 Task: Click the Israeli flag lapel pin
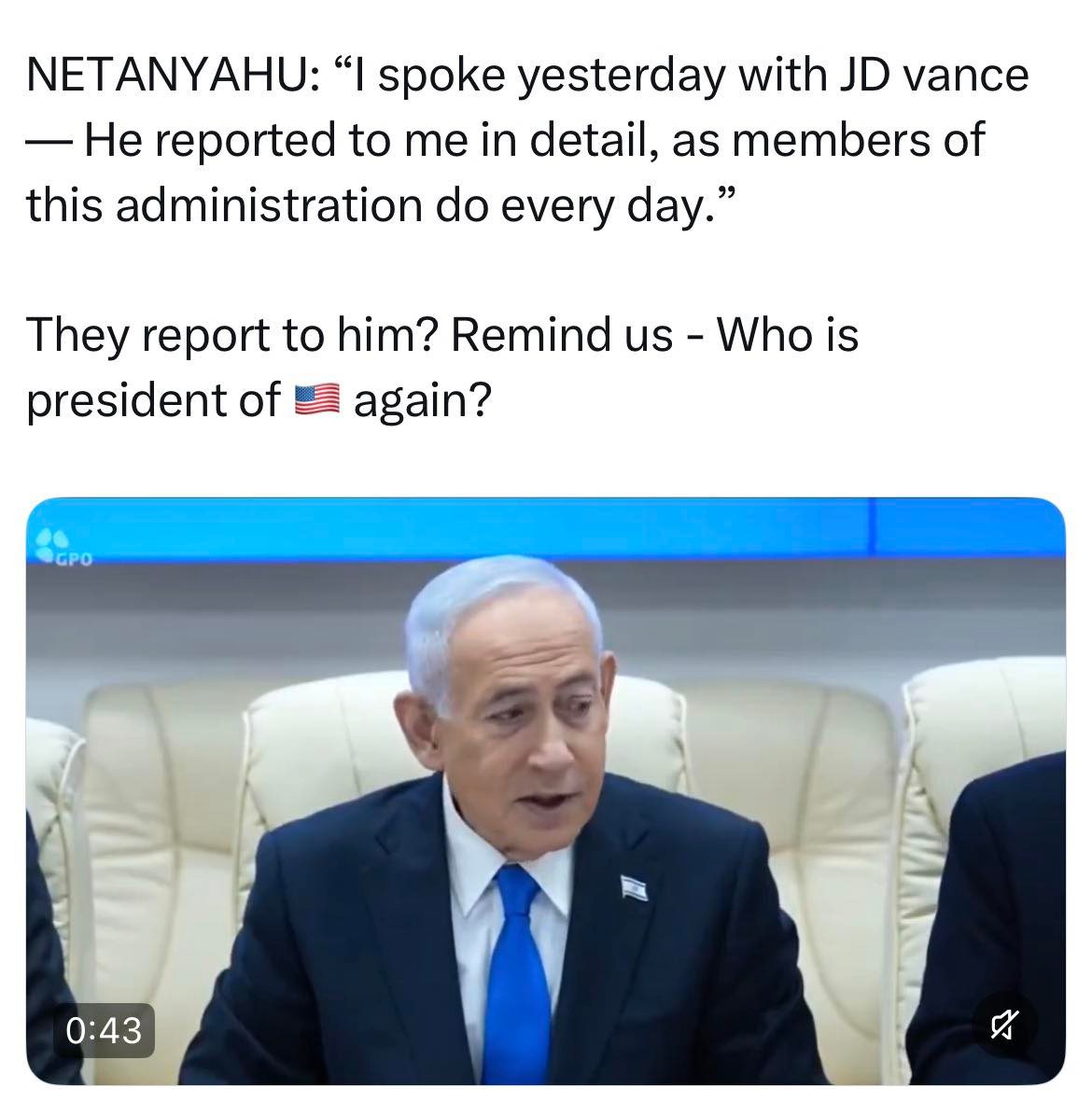point(635,888)
